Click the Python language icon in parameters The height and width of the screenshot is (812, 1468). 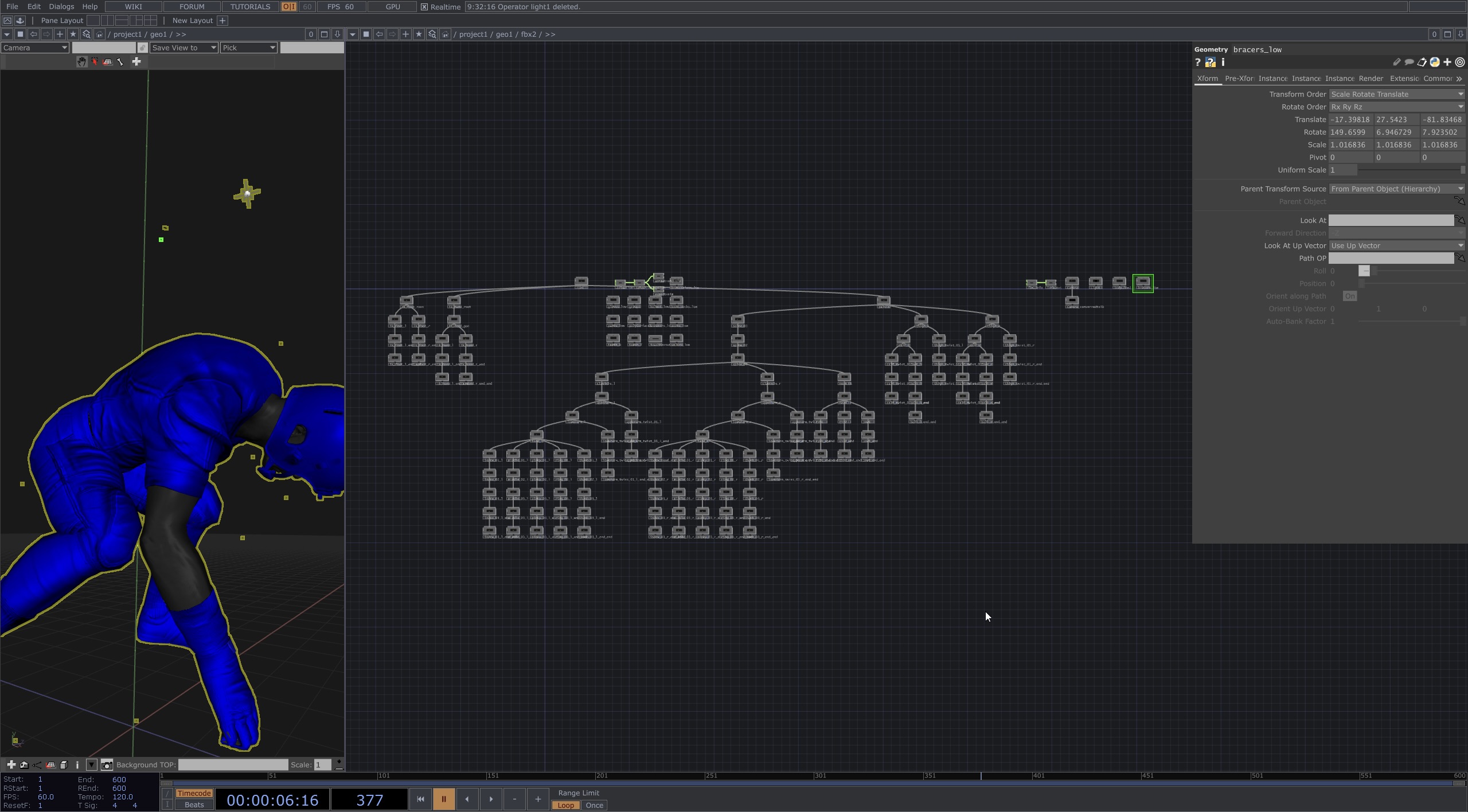pos(1435,63)
